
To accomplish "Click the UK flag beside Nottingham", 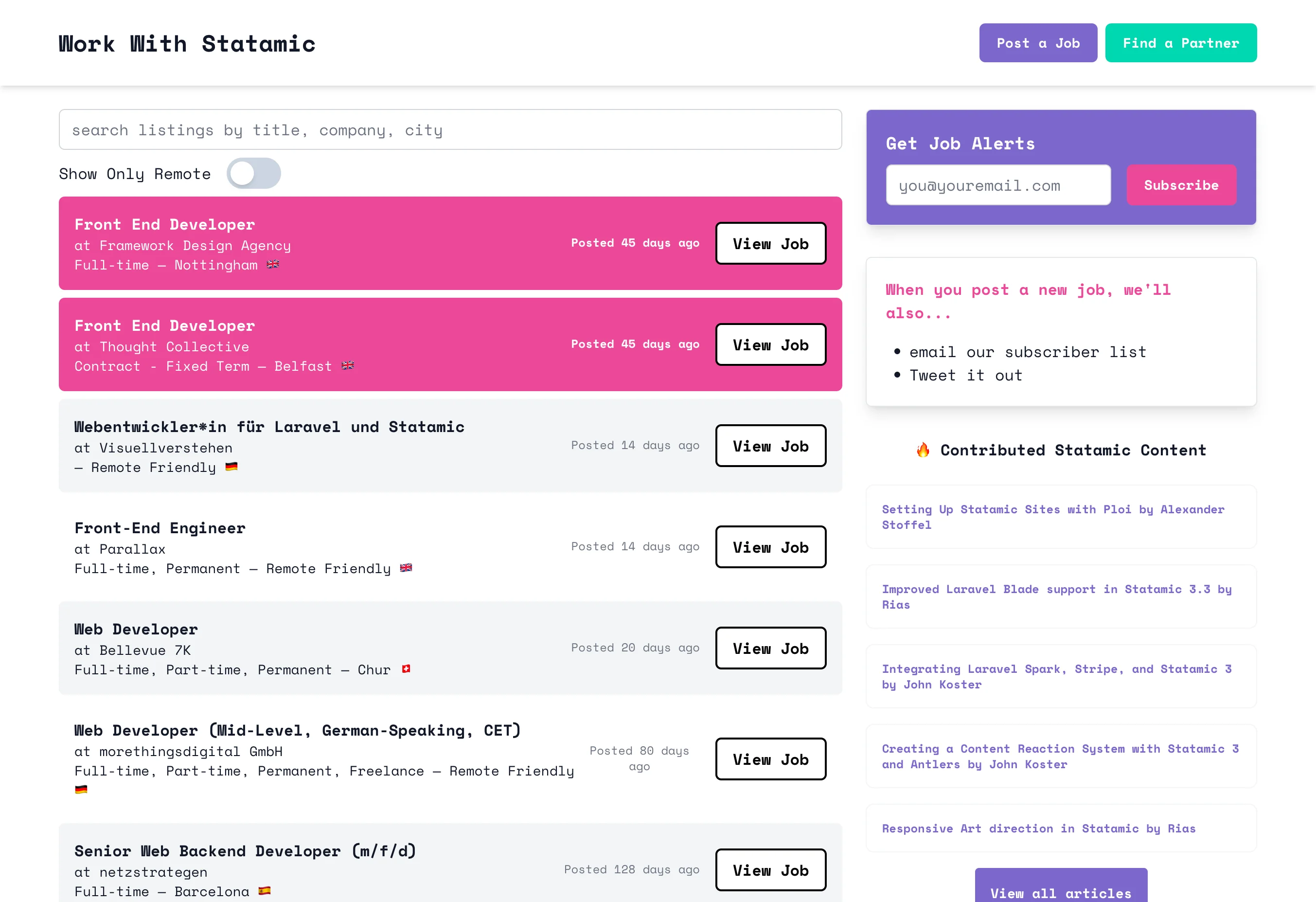I will [x=273, y=264].
